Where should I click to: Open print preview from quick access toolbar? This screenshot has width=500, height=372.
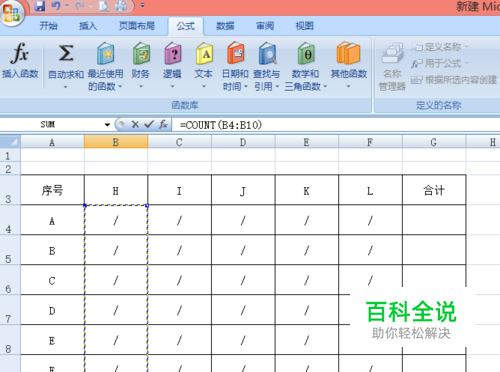(104, 6)
